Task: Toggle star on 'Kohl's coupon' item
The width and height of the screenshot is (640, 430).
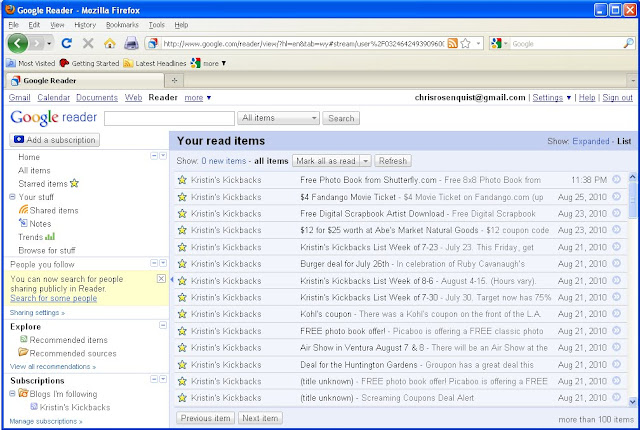Action: (x=182, y=314)
